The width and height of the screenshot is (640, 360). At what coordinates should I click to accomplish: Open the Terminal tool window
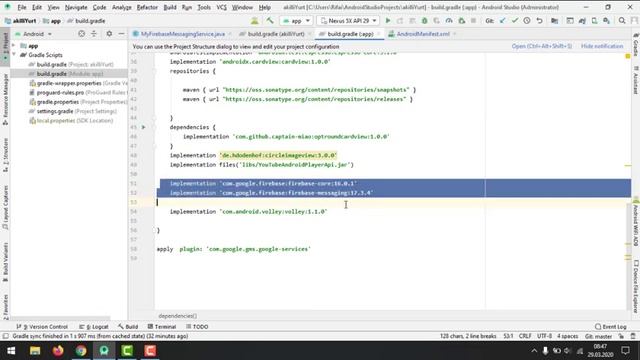coord(162,327)
